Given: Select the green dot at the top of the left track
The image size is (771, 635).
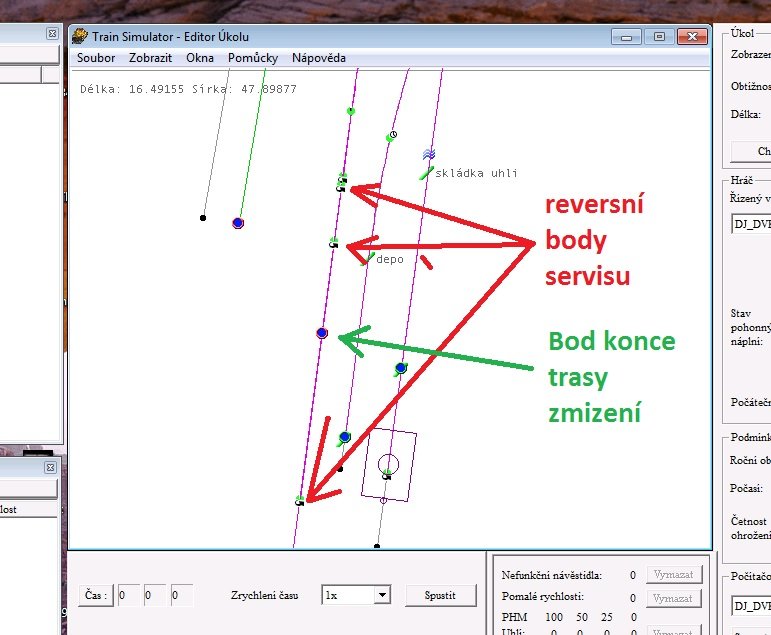Looking at the screenshot, I should (x=351, y=111).
